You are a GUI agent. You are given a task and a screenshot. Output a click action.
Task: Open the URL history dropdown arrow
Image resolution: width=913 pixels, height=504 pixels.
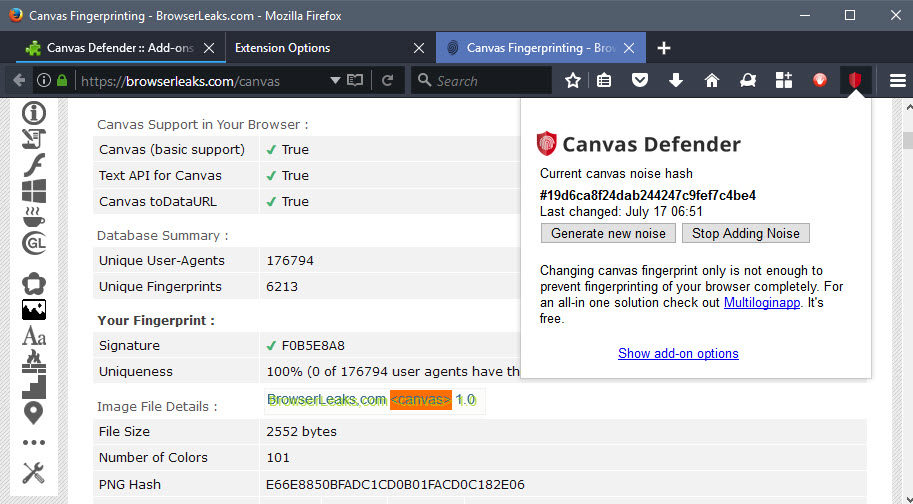coord(335,80)
